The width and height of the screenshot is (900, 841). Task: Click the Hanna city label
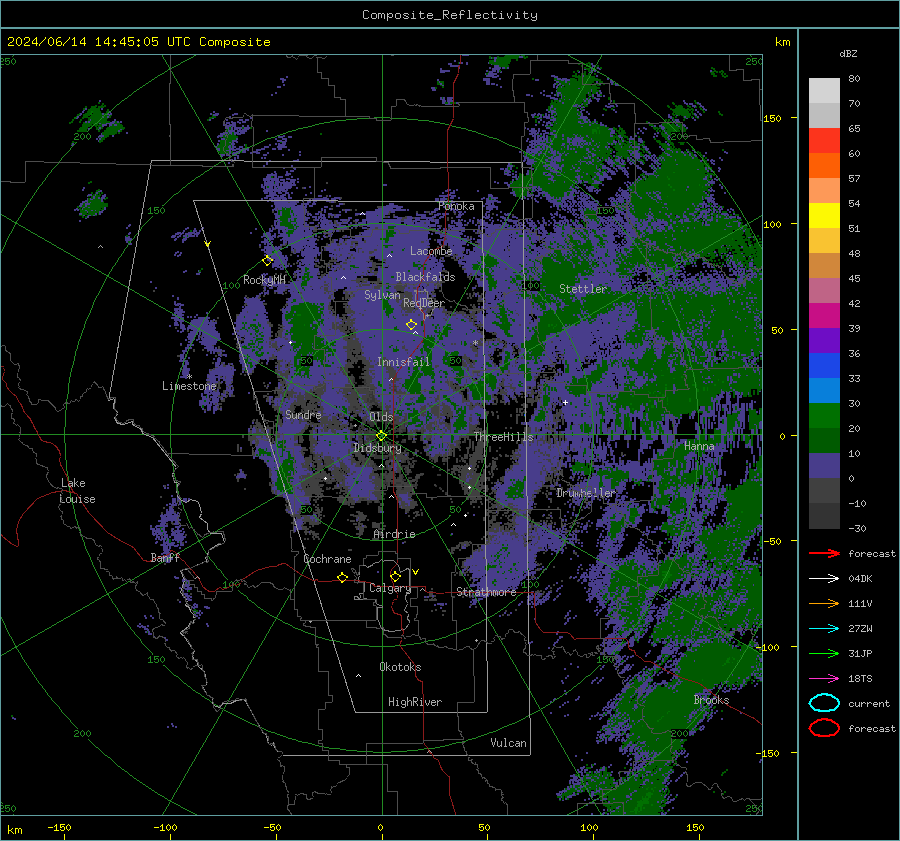coord(699,446)
